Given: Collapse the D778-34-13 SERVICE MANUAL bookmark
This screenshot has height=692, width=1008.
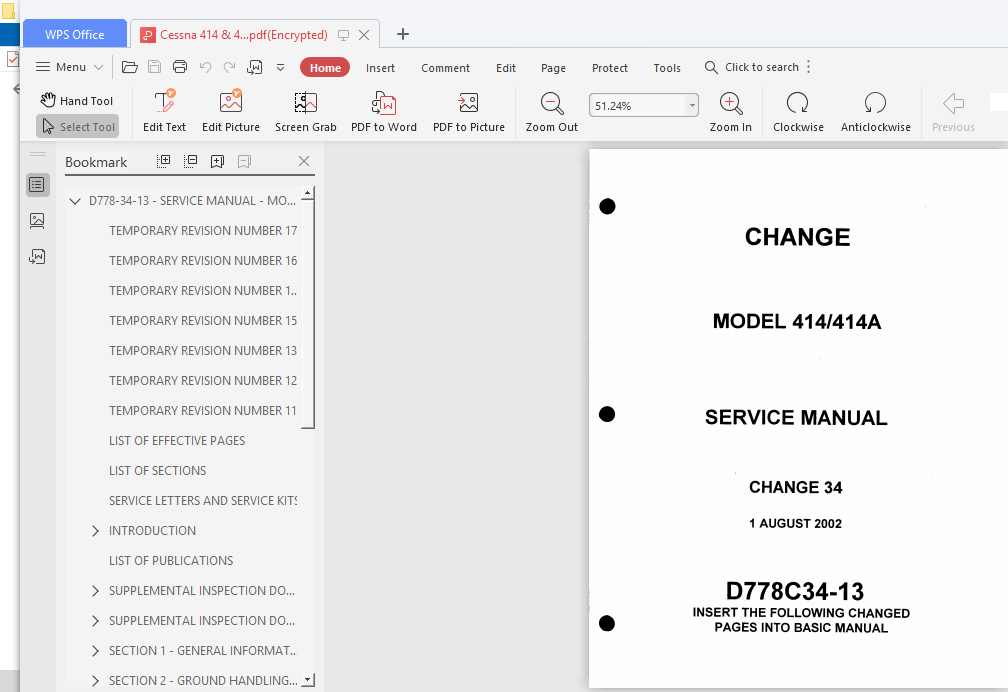Looking at the screenshot, I should pyautogui.click(x=75, y=201).
